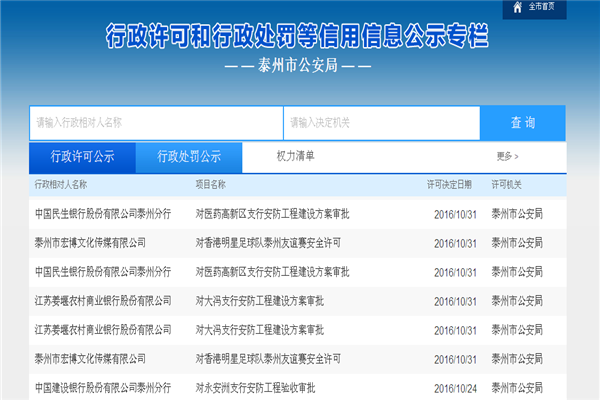Screen dimensions: 600x400
Task: Click the home icon beside 全市首页
Action: coord(517,8)
